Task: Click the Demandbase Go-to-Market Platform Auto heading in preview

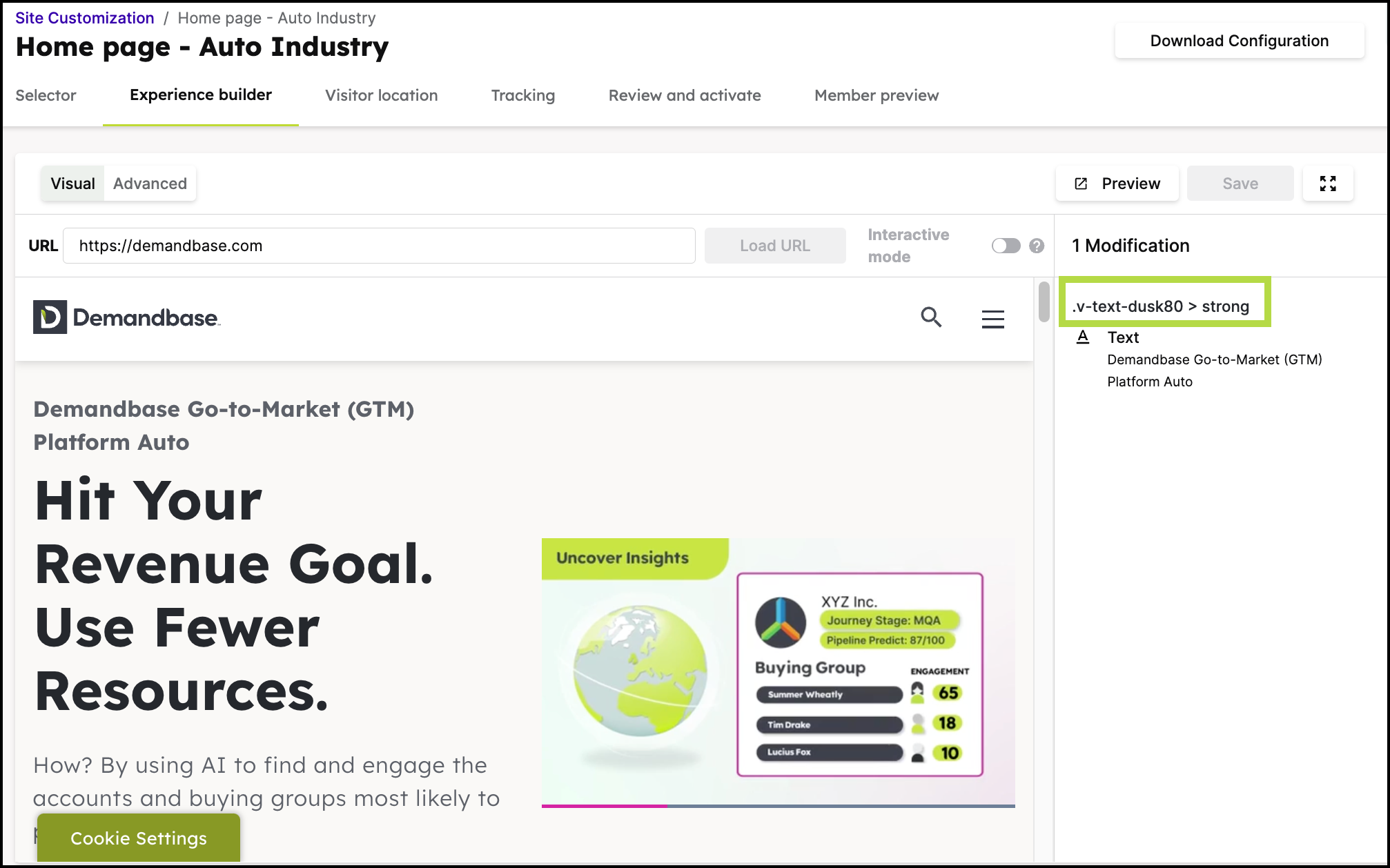Action: 224,426
